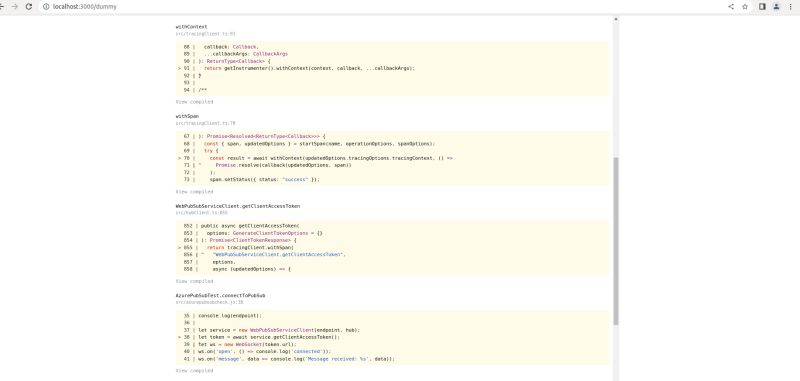Open source path under AzurePubSubTest.connectToPubSub
The height and width of the screenshot is (381, 800).
[x=209, y=302]
